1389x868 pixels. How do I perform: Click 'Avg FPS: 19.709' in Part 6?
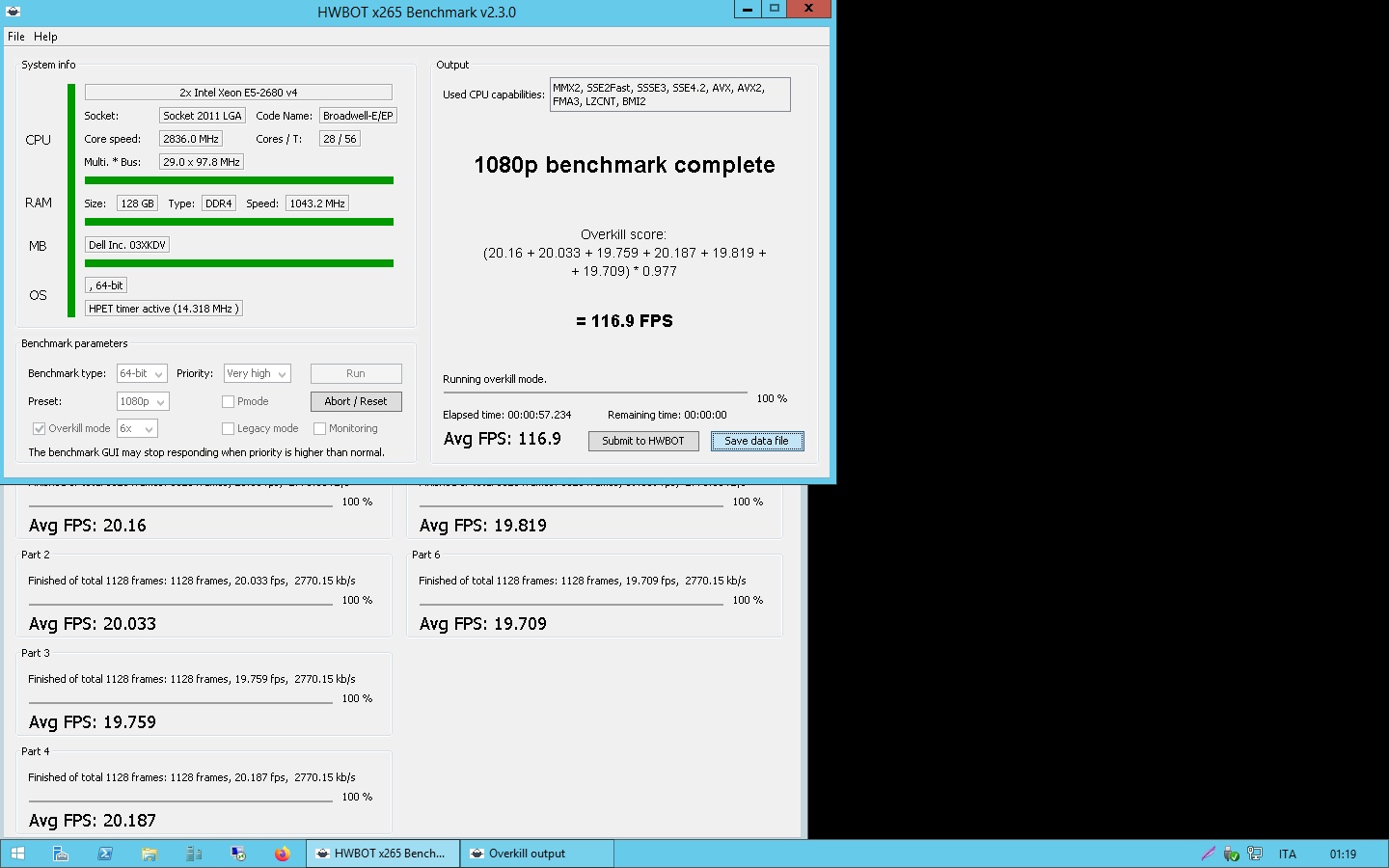pos(483,624)
